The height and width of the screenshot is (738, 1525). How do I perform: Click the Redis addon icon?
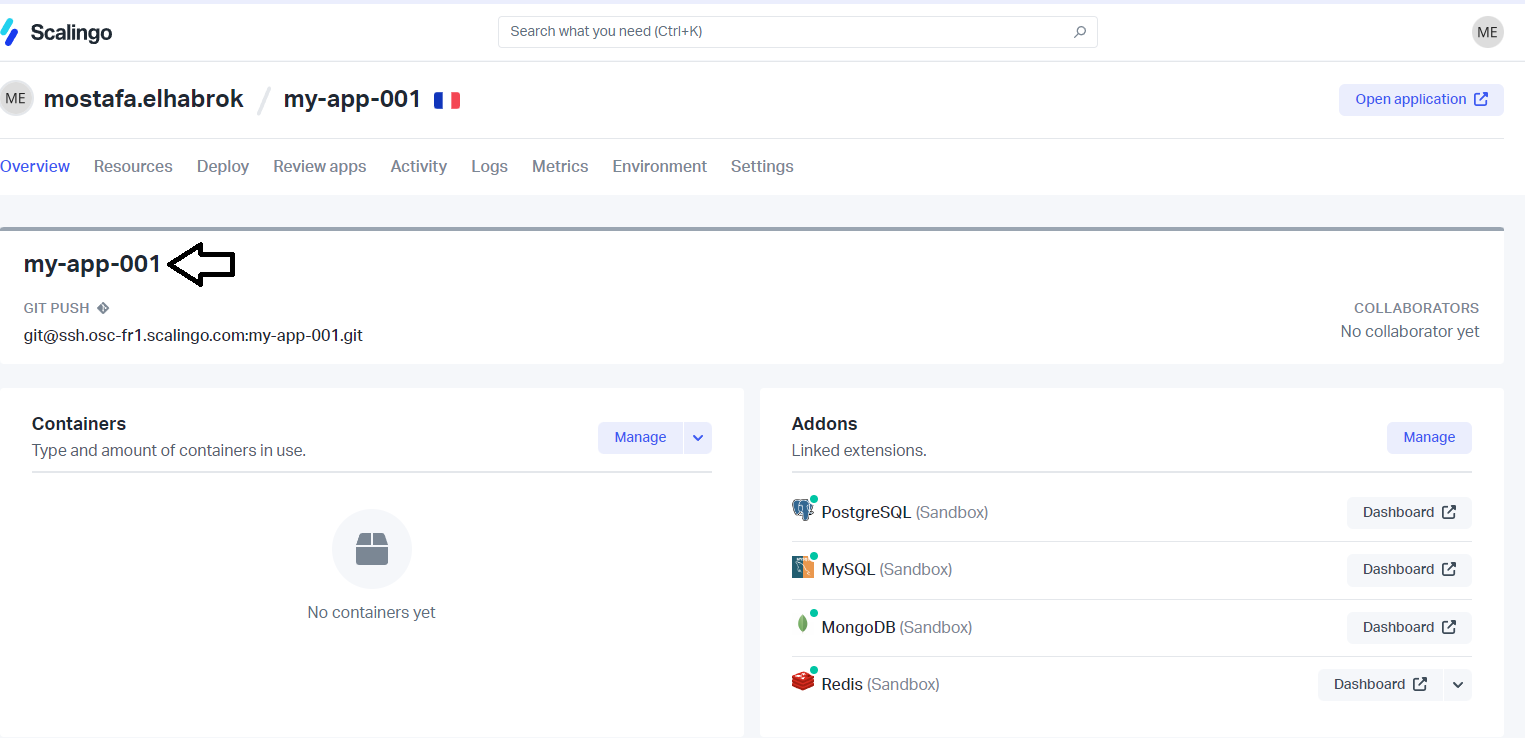(x=803, y=681)
